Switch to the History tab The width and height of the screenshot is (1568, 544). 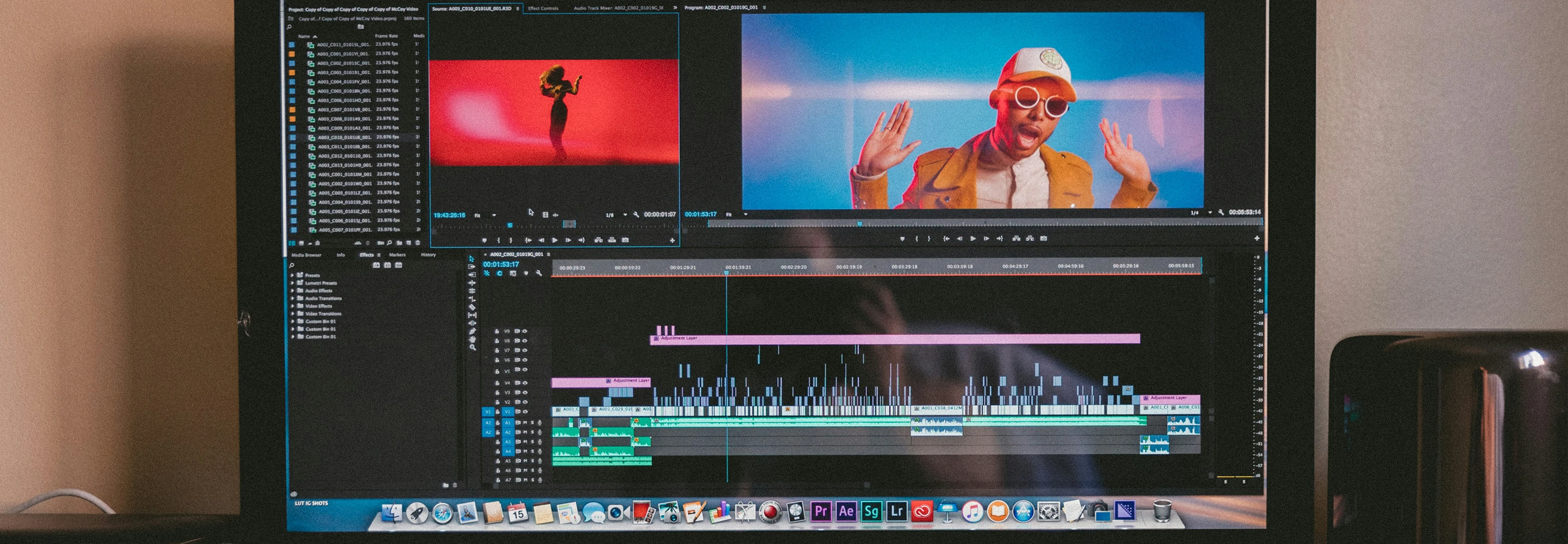click(x=428, y=255)
